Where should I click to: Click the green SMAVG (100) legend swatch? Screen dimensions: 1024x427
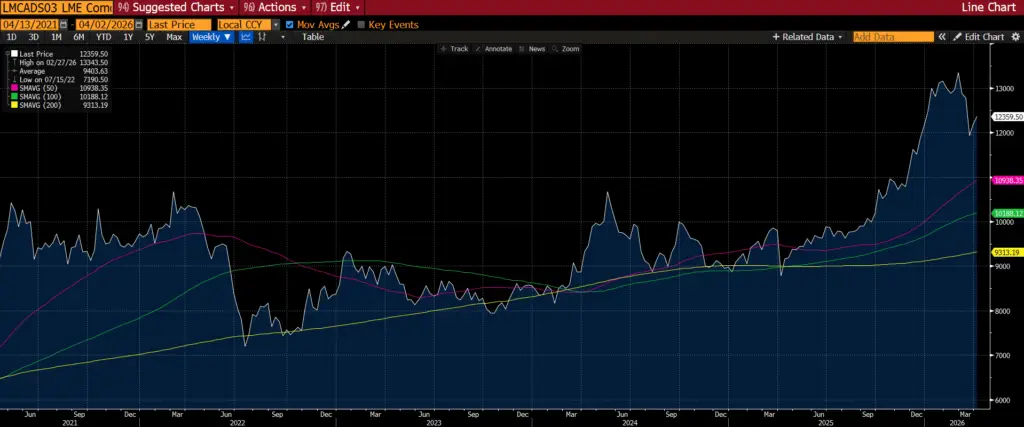[x=14, y=96]
